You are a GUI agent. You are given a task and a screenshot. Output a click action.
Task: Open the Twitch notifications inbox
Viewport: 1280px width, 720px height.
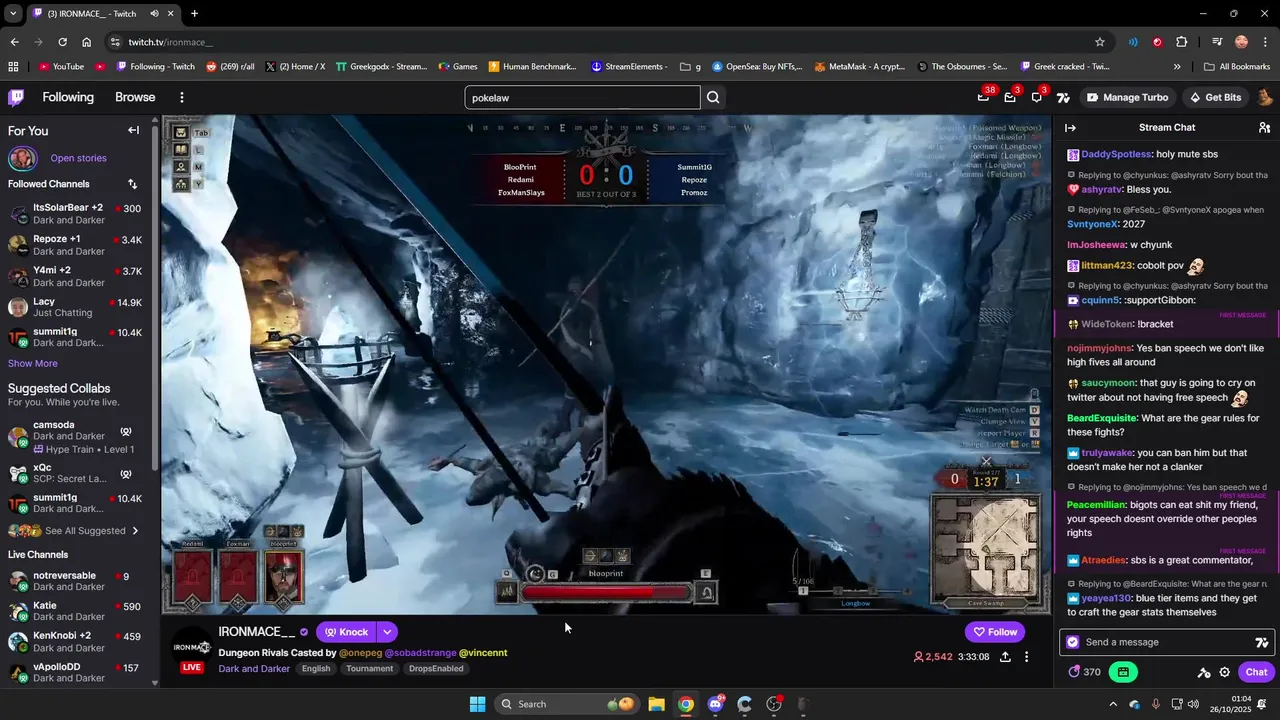(x=1010, y=97)
